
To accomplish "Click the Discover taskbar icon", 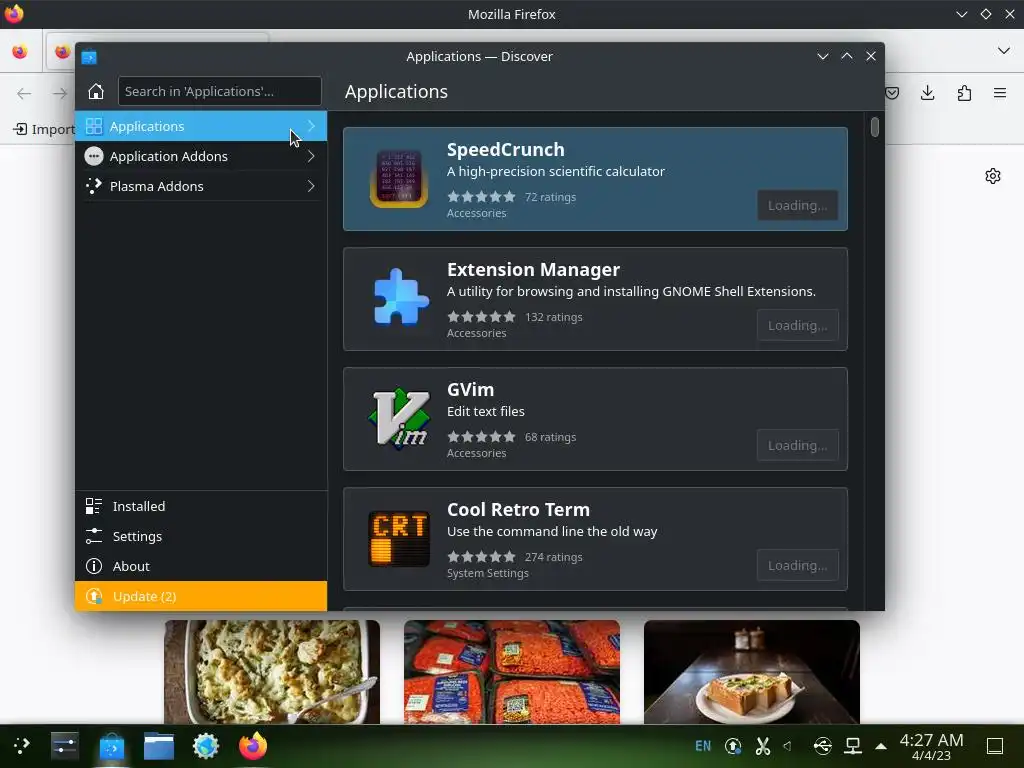I will [112, 746].
